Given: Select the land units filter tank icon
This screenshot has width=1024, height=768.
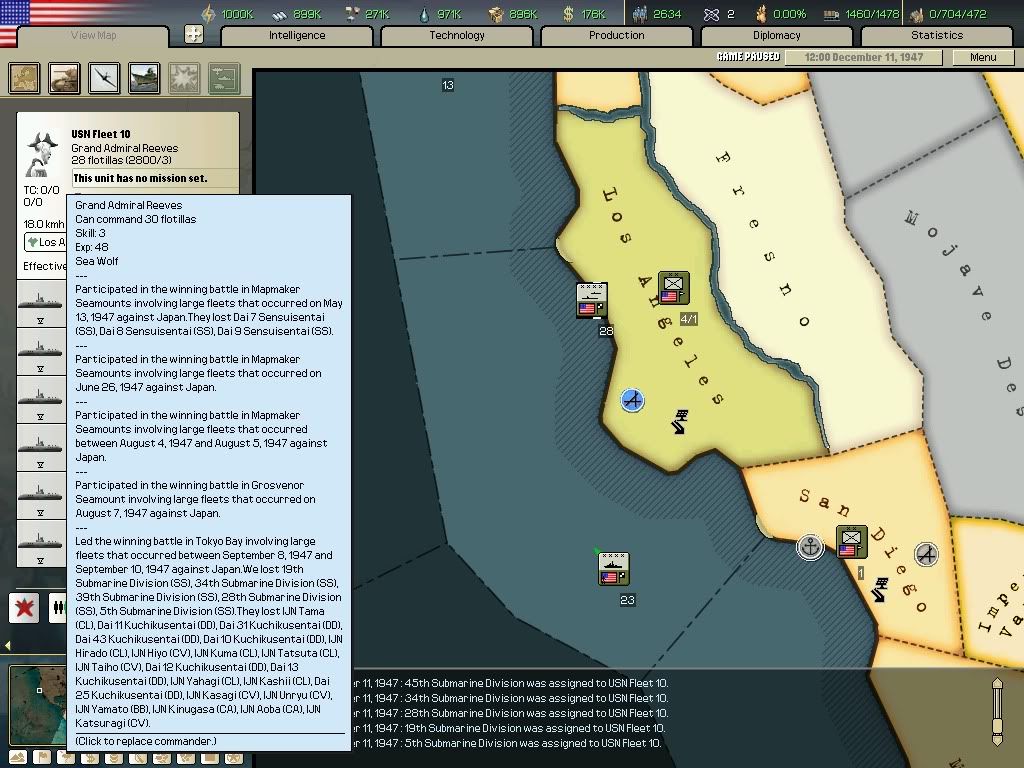Looking at the screenshot, I should point(64,78).
